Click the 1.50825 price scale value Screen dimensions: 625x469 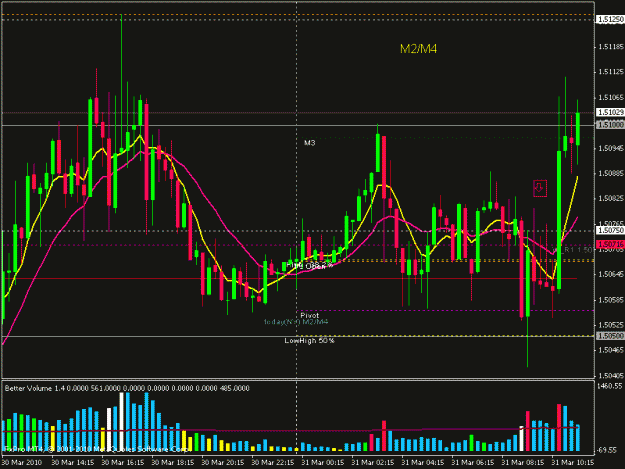(611, 198)
